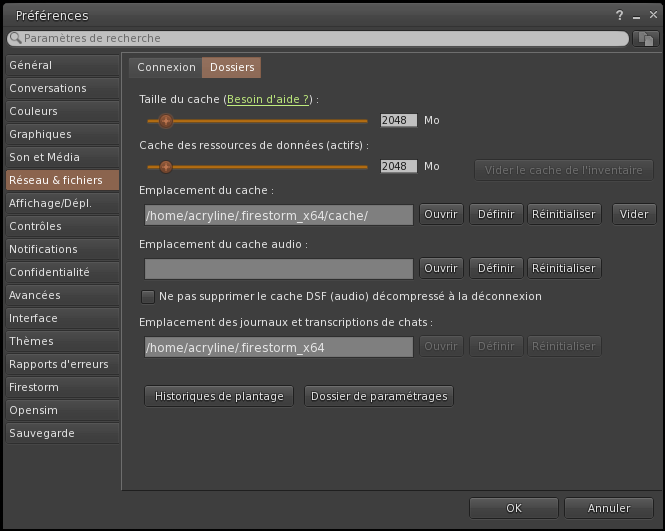Click the magnifier icon in the search field

point(15,38)
